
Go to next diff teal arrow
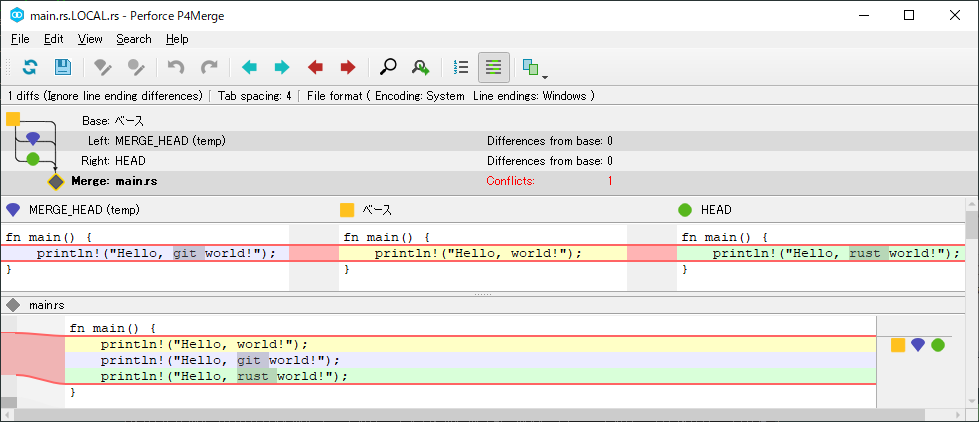(x=282, y=67)
